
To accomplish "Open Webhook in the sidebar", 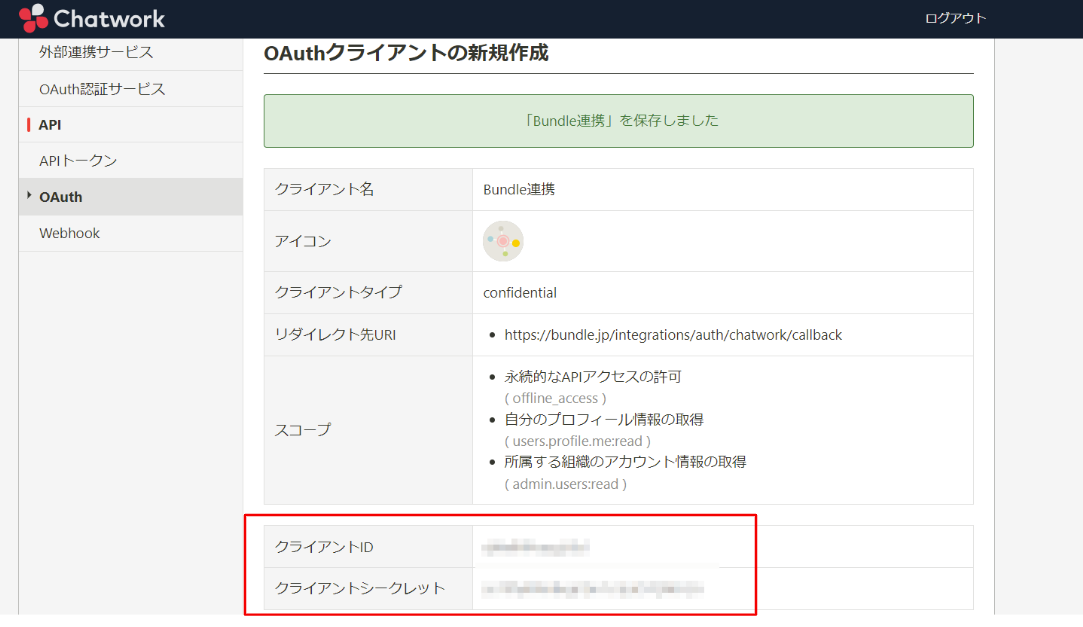I will [70, 233].
